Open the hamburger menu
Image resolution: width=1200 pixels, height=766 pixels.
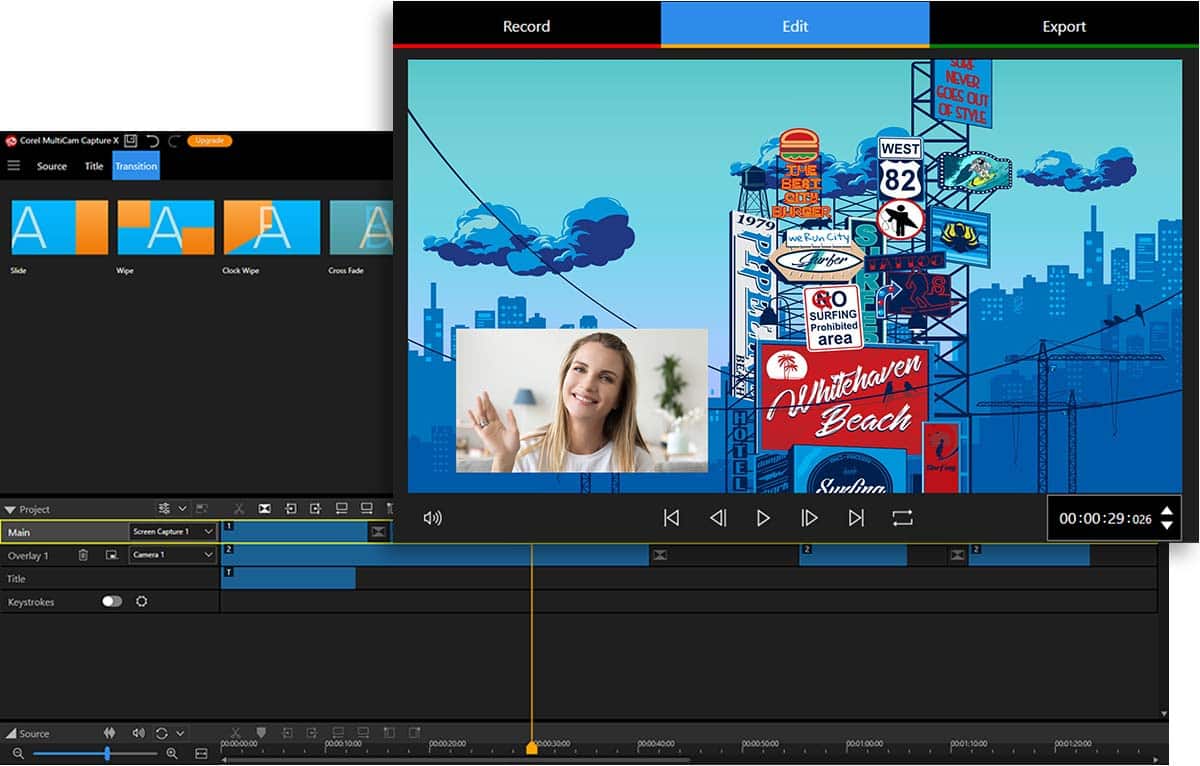tap(14, 166)
